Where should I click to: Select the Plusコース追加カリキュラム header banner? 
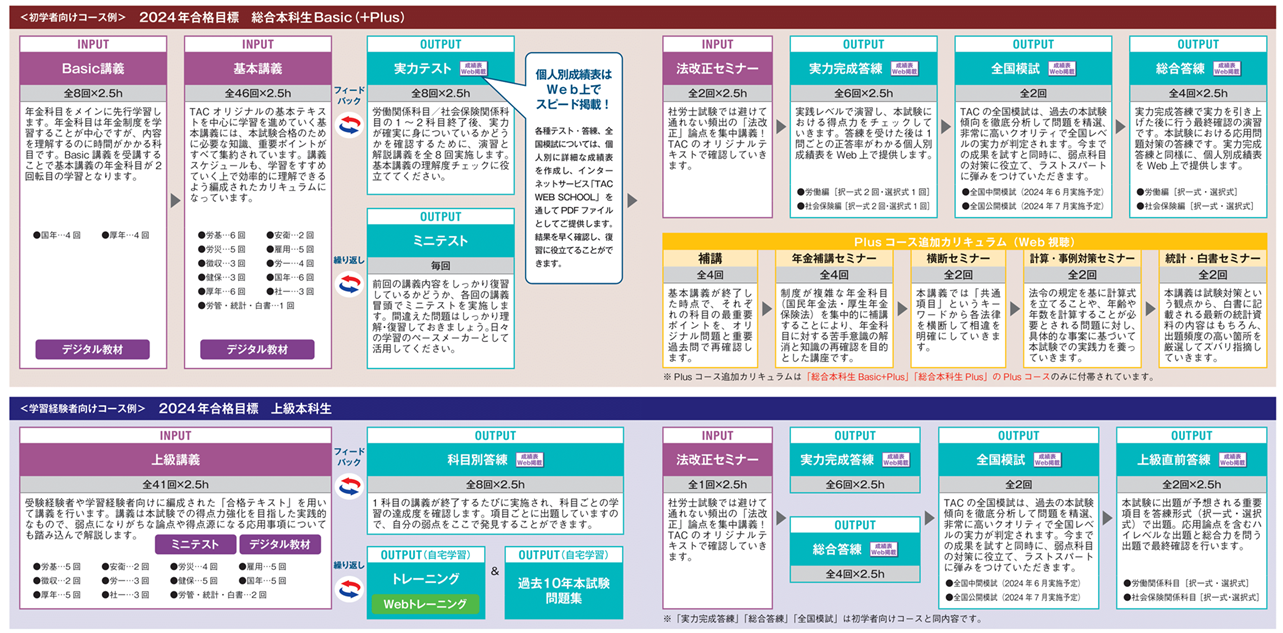pyautogui.click(x=963, y=242)
